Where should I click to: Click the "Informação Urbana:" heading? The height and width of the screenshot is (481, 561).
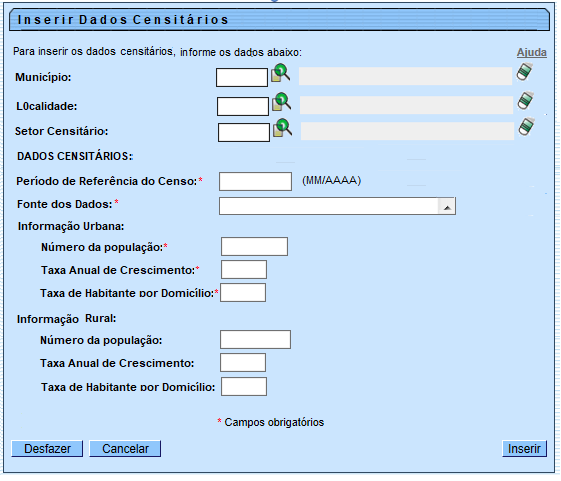pos(71,226)
